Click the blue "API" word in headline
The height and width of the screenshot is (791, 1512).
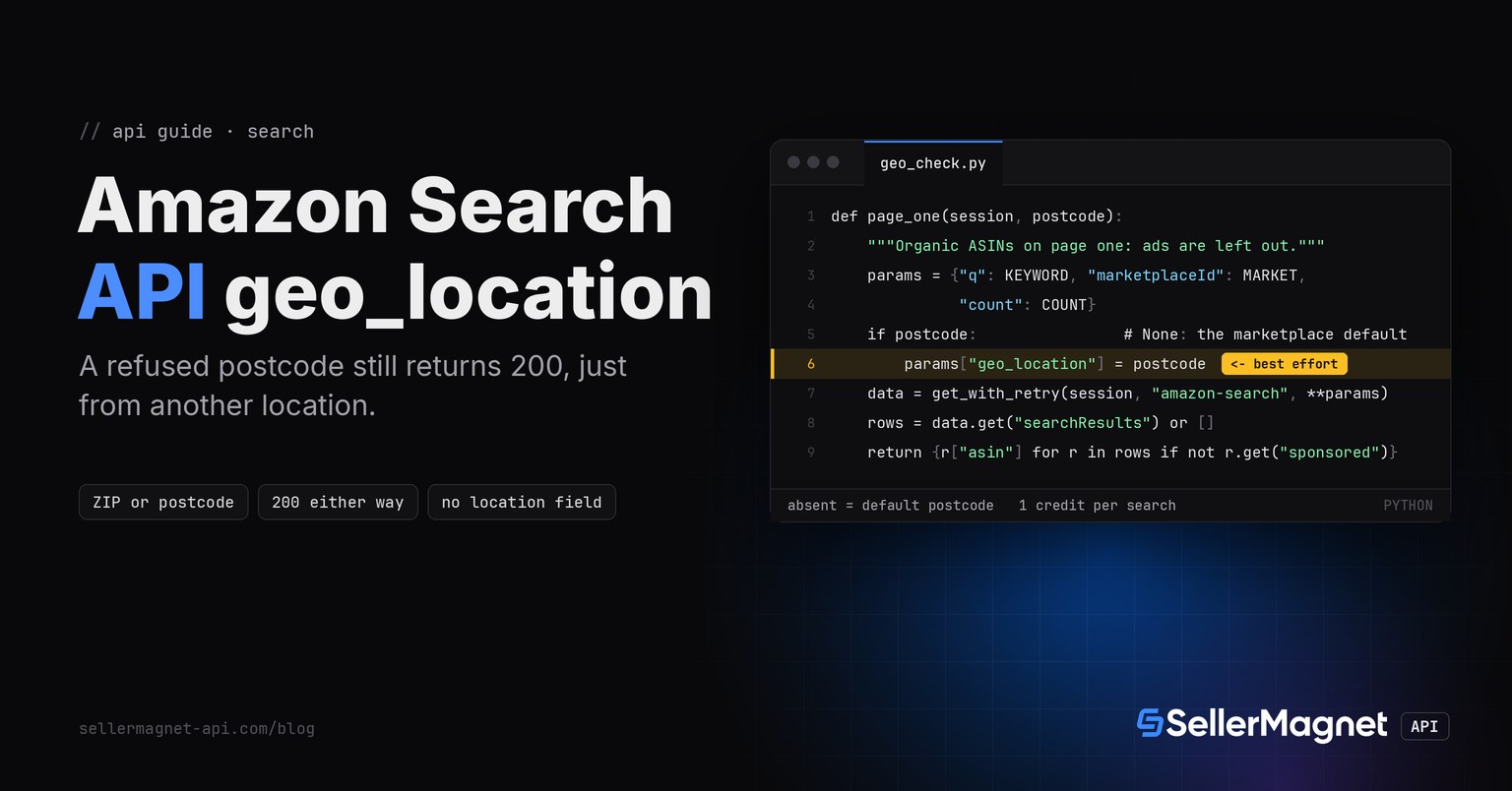pos(141,292)
